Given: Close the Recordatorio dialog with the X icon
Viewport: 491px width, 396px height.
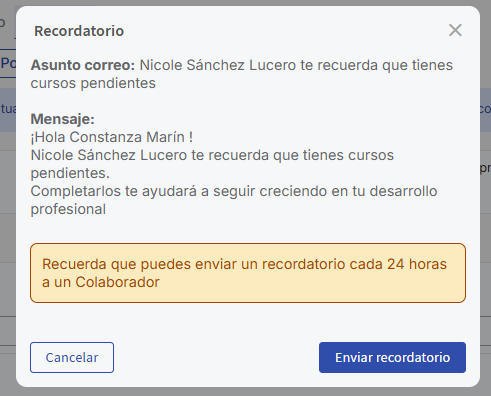Looking at the screenshot, I should 455,30.
